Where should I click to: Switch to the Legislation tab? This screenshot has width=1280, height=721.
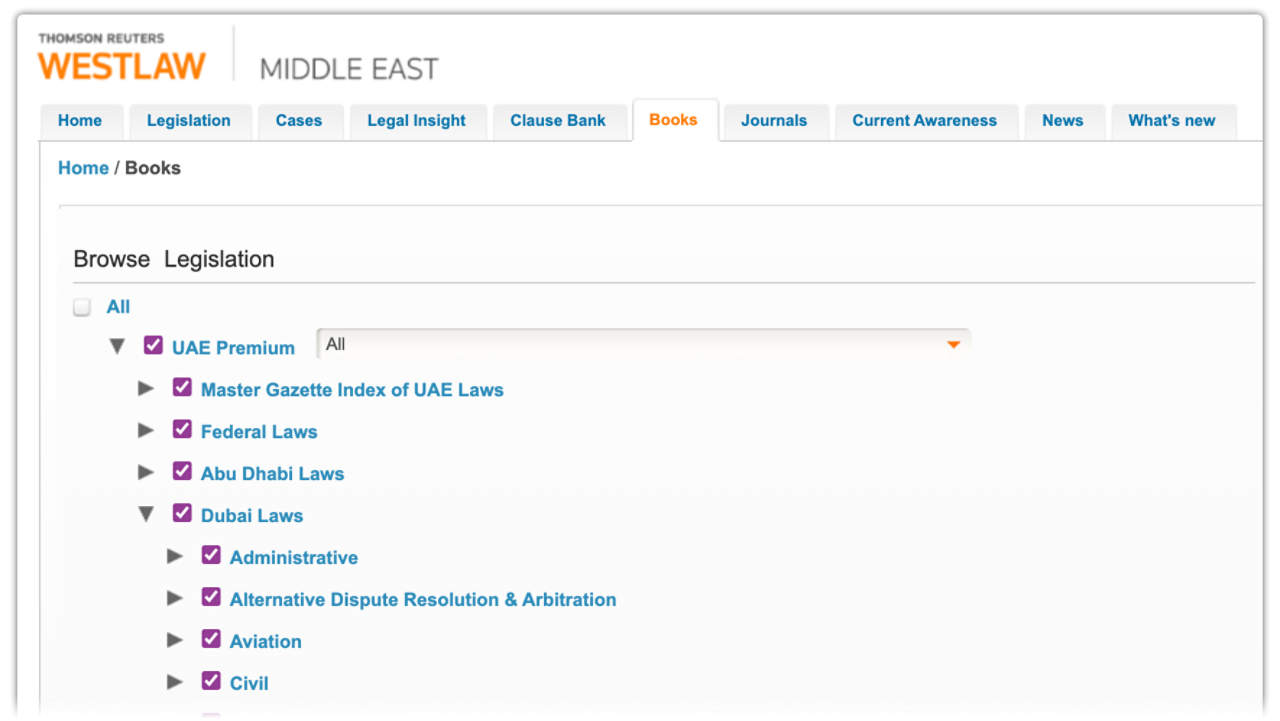point(188,121)
